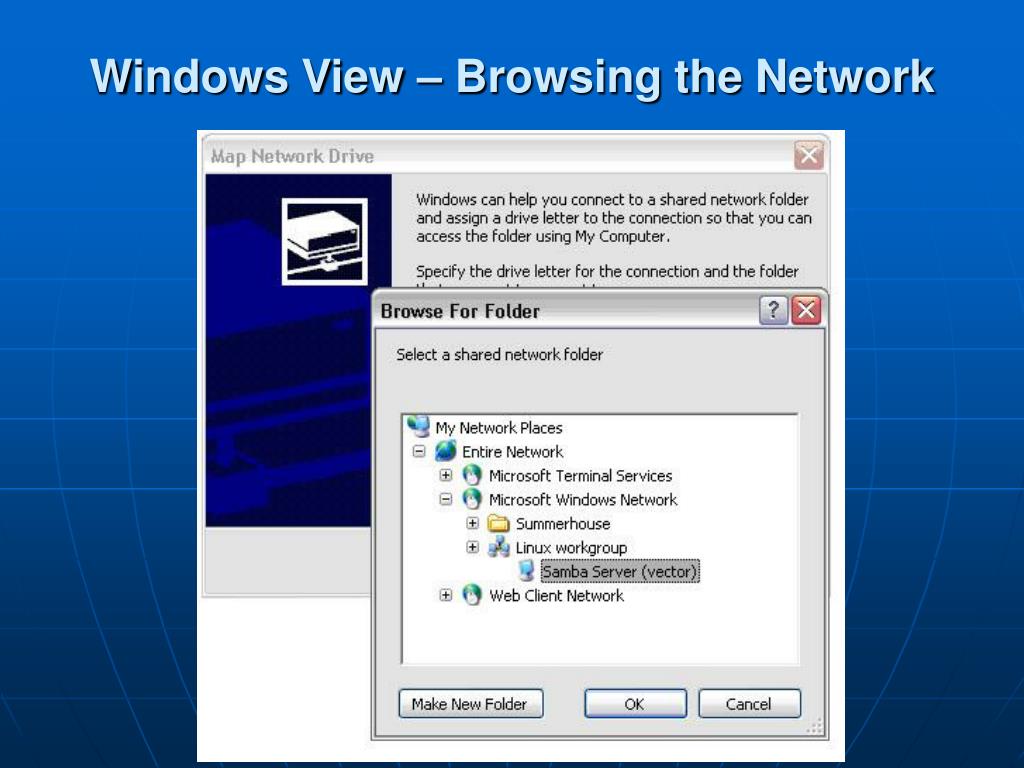Click the Summerhouse folder icon
This screenshot has width=1024, height=768.
[499, 523]
